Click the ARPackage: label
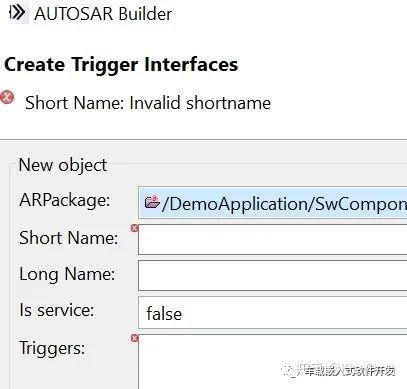 (x=65, y=200)
